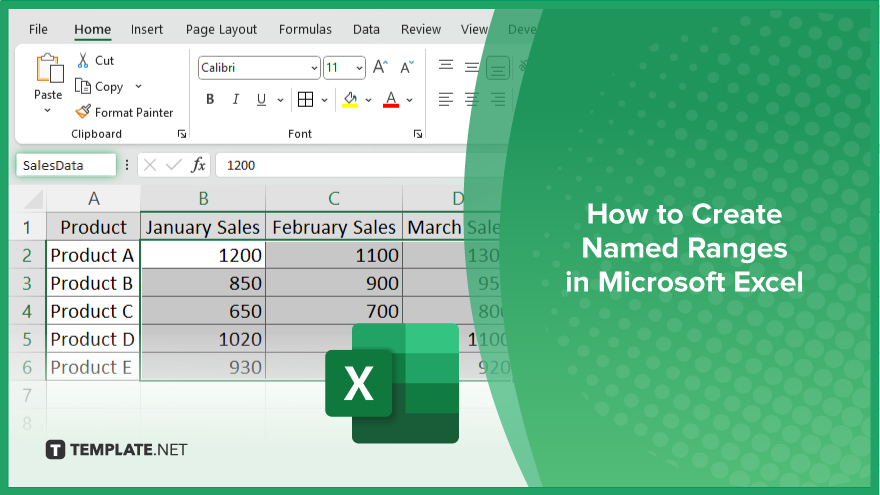The image size is (880, 495).
Task: Click the Cut scissors icon
Action: coord(83,60)
